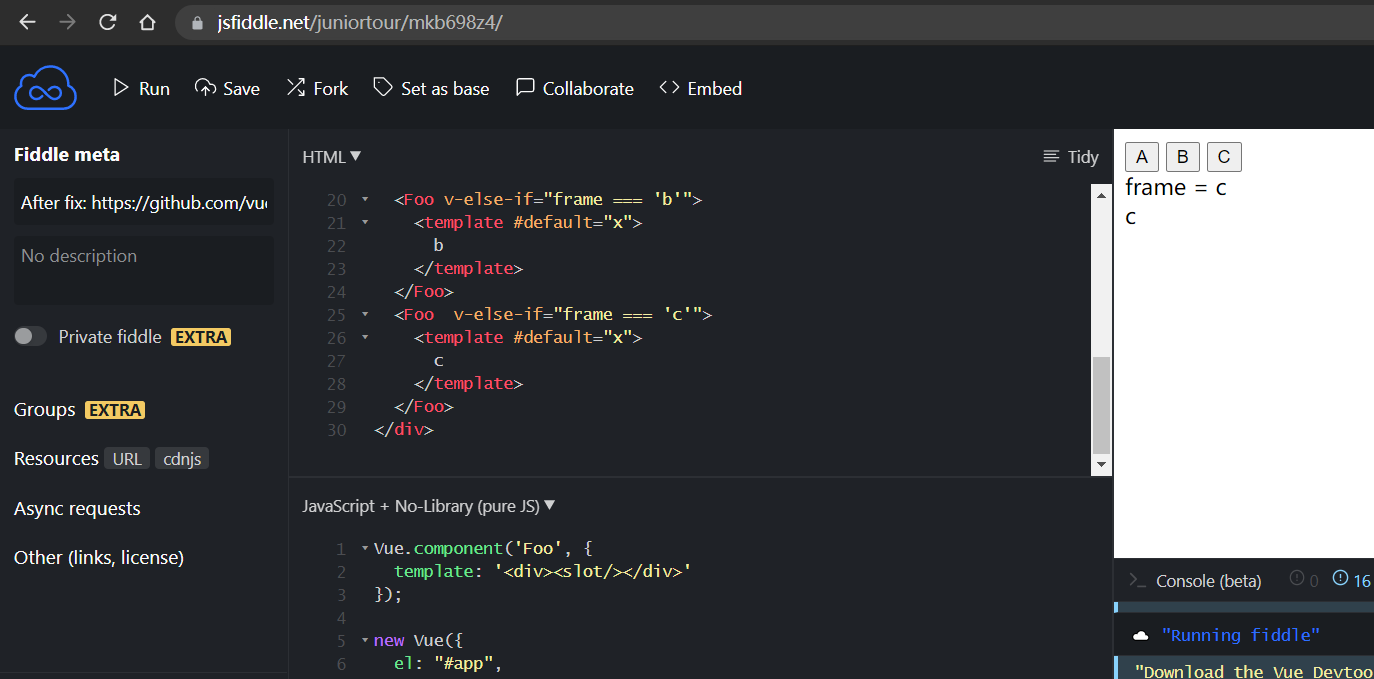Viewport: 1374px width, 679px height.
Task: Fork this fiddle
Action: coord(317,88)
